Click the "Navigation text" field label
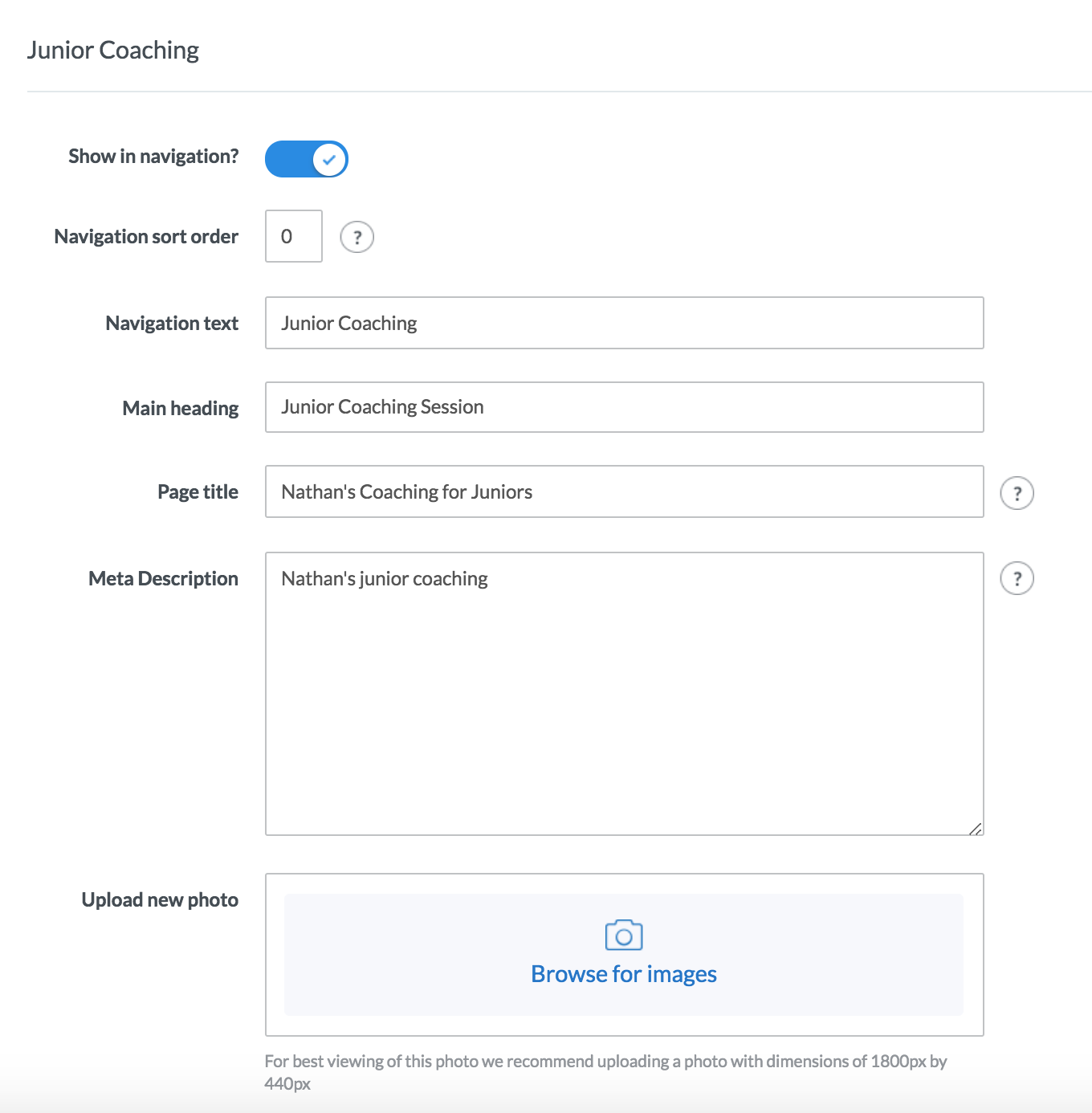 pos(172,324)
